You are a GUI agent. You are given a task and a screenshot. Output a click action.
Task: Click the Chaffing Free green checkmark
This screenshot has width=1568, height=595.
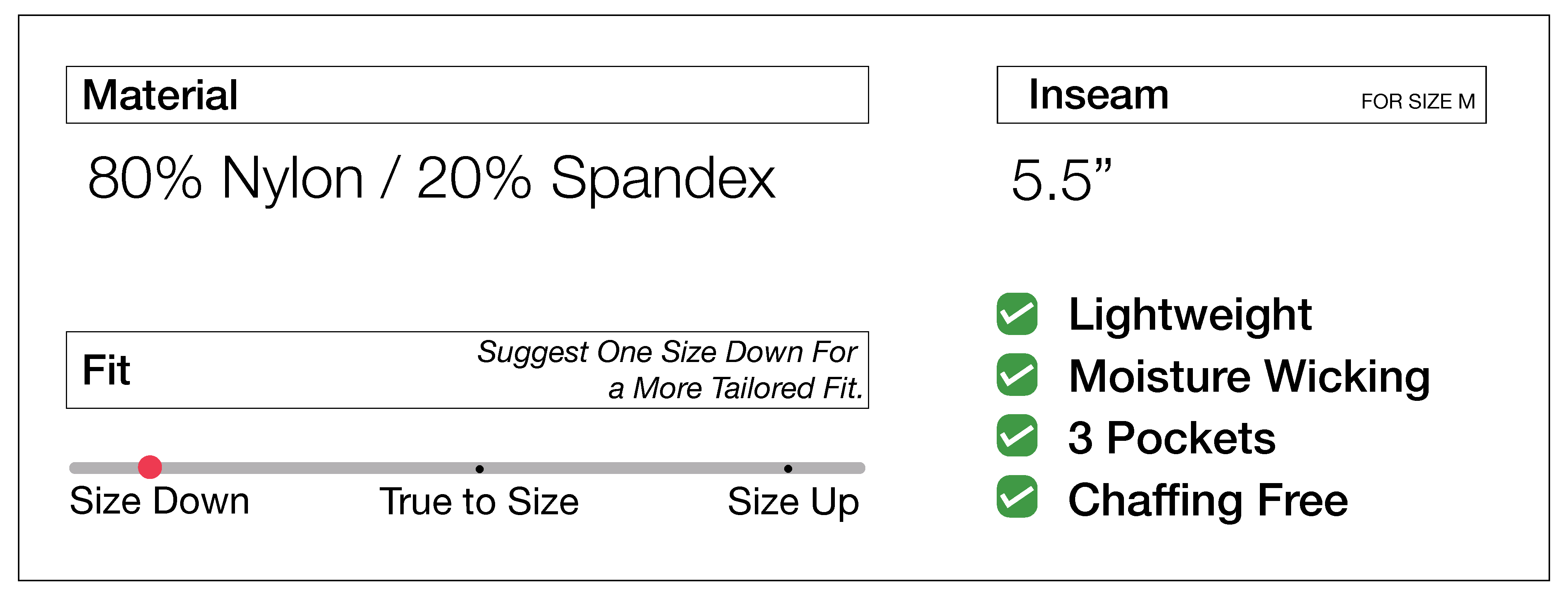pos(1017,496)
